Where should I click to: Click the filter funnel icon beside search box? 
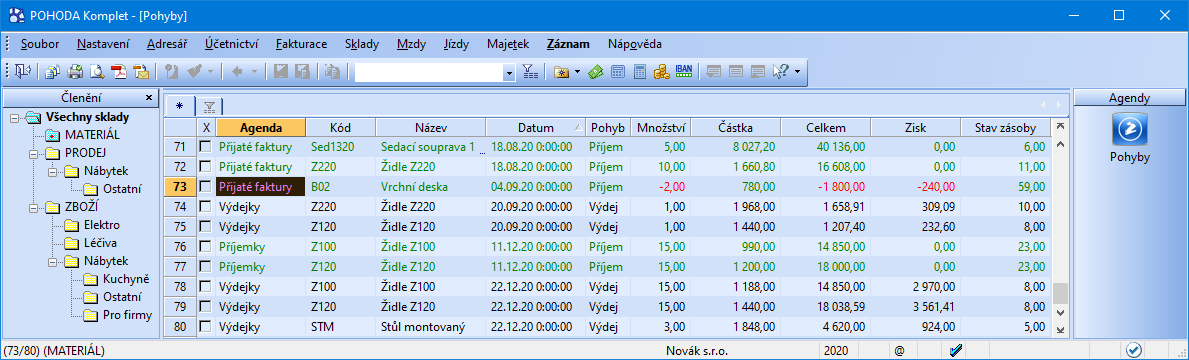[531, 72]
